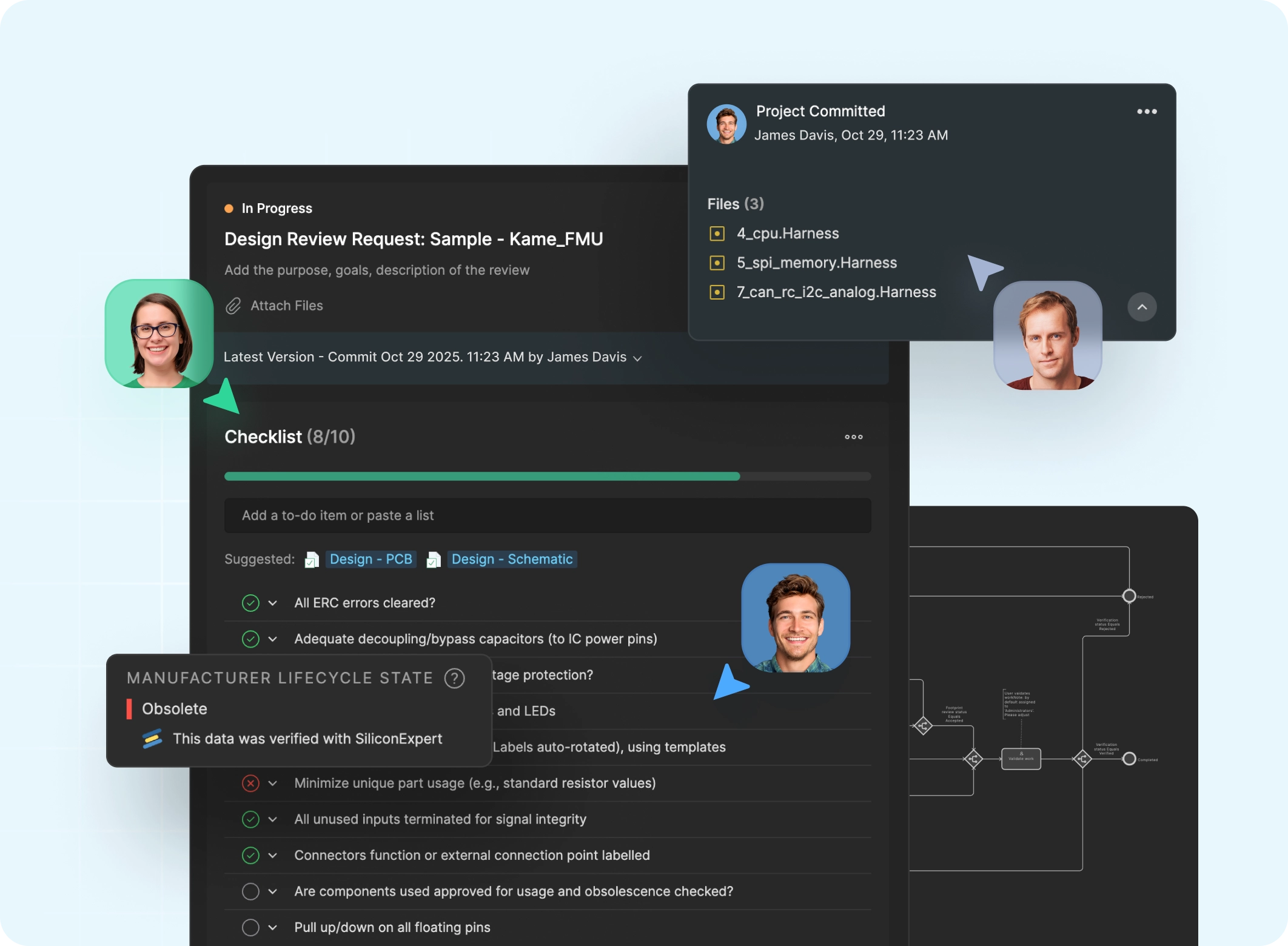This screenshot has height=946, width=1288.
Task: Click the help icon next to Manufacturer Lifecycle State
Action: [x=454, y=678]
